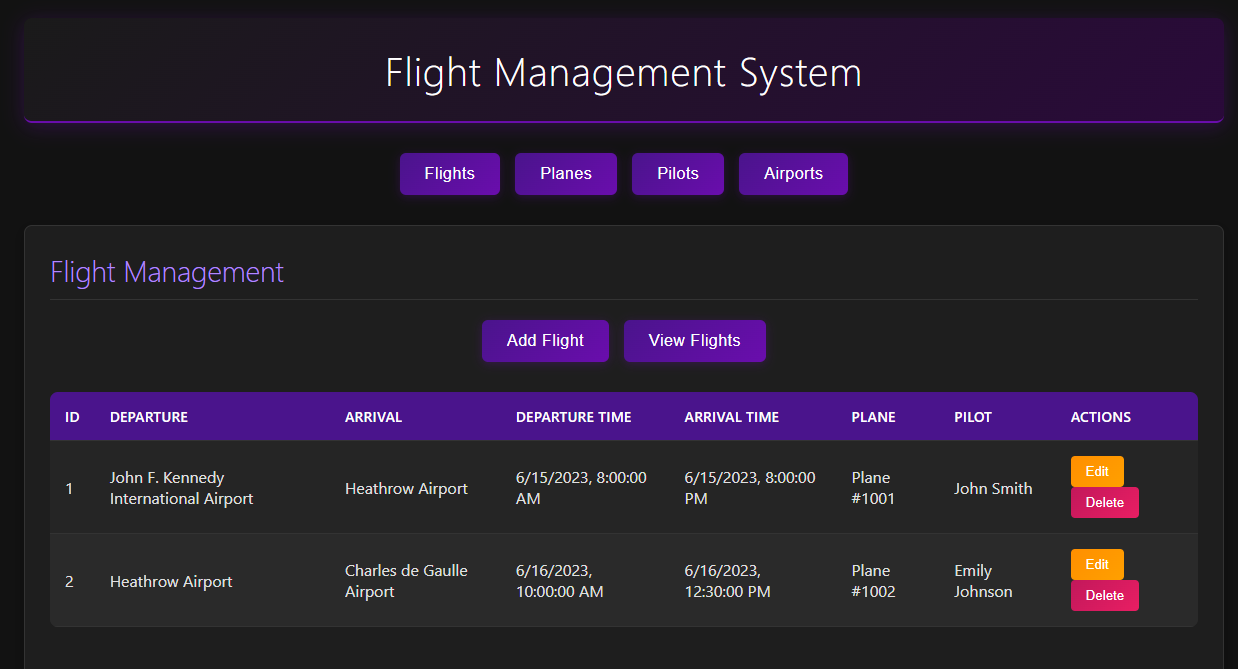Viewport: 1238px width, 669px height.
Task: Click the Flight Management System title
Action: tap(623, 74)
